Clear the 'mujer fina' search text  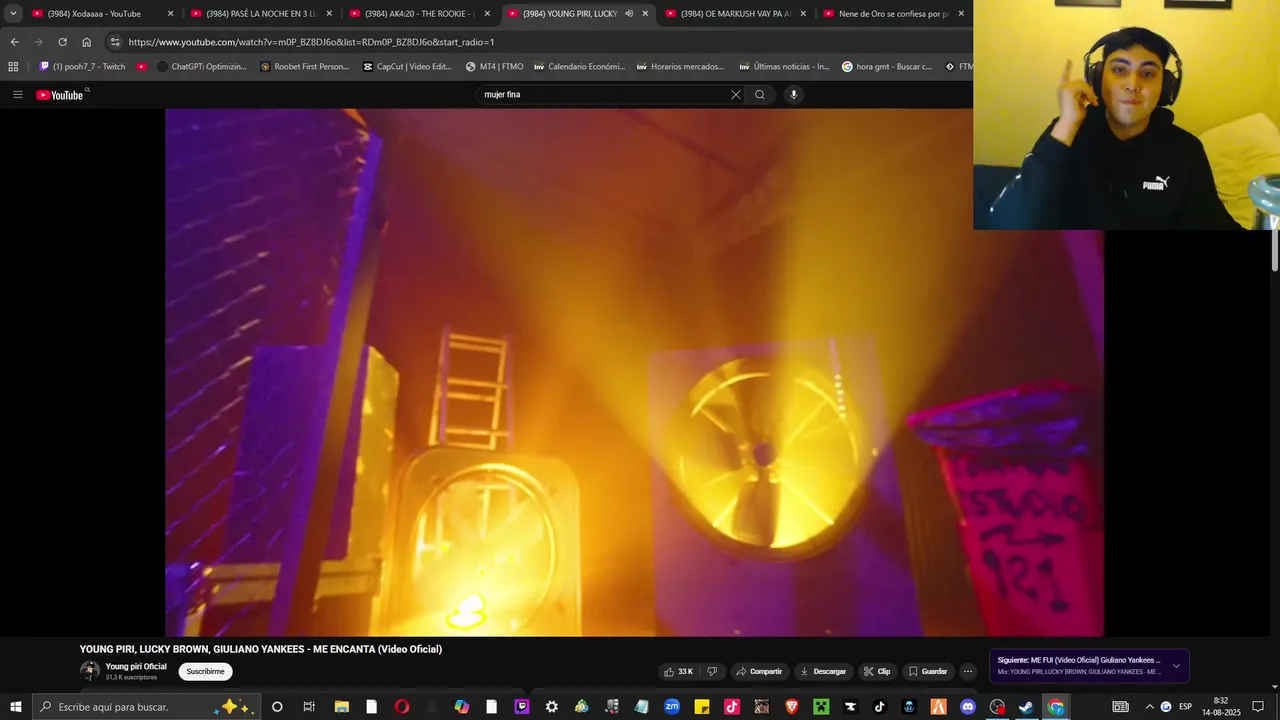tap(736, 95)
